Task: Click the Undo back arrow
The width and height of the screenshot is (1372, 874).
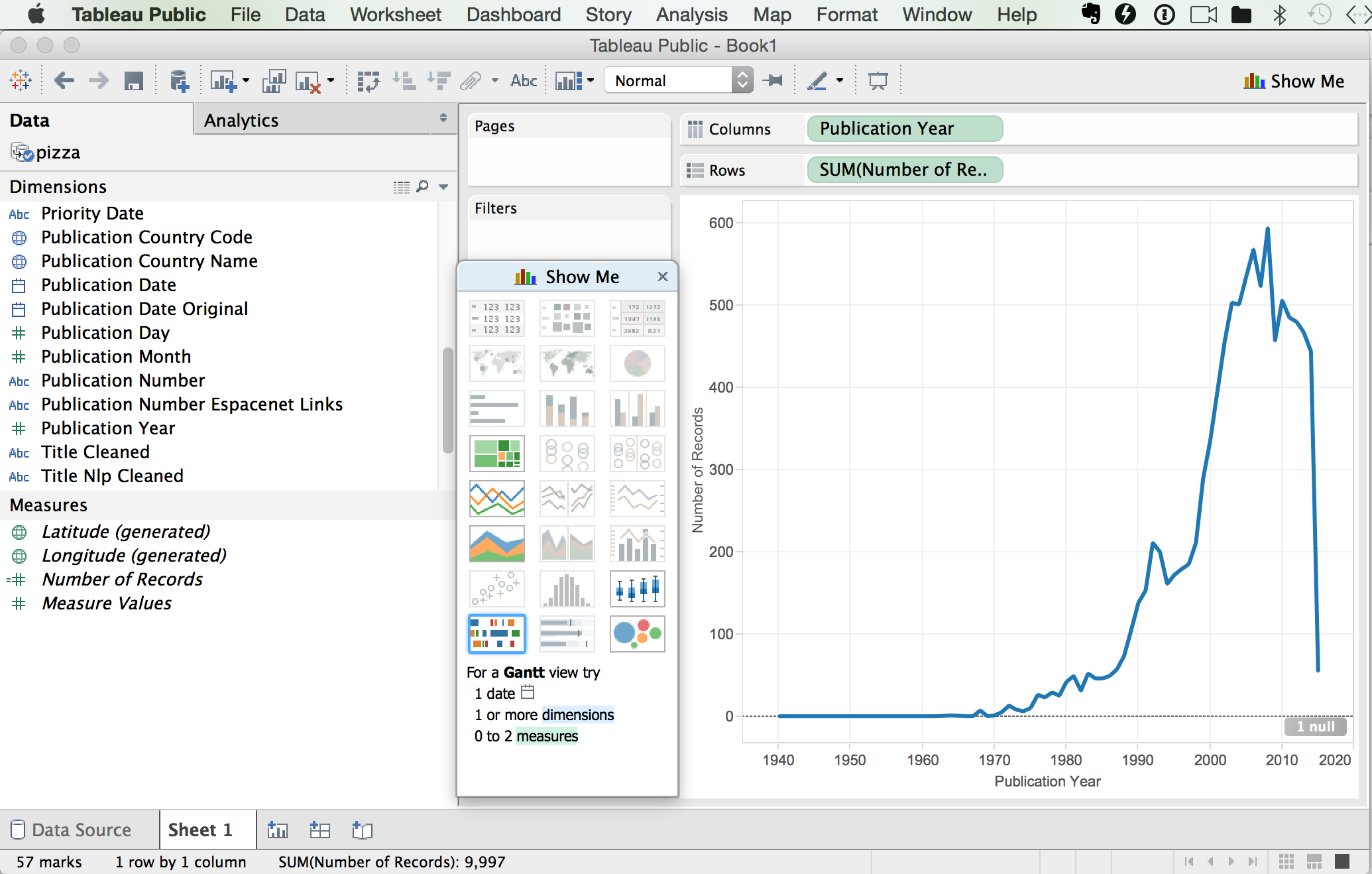Action: pos(64,81)
